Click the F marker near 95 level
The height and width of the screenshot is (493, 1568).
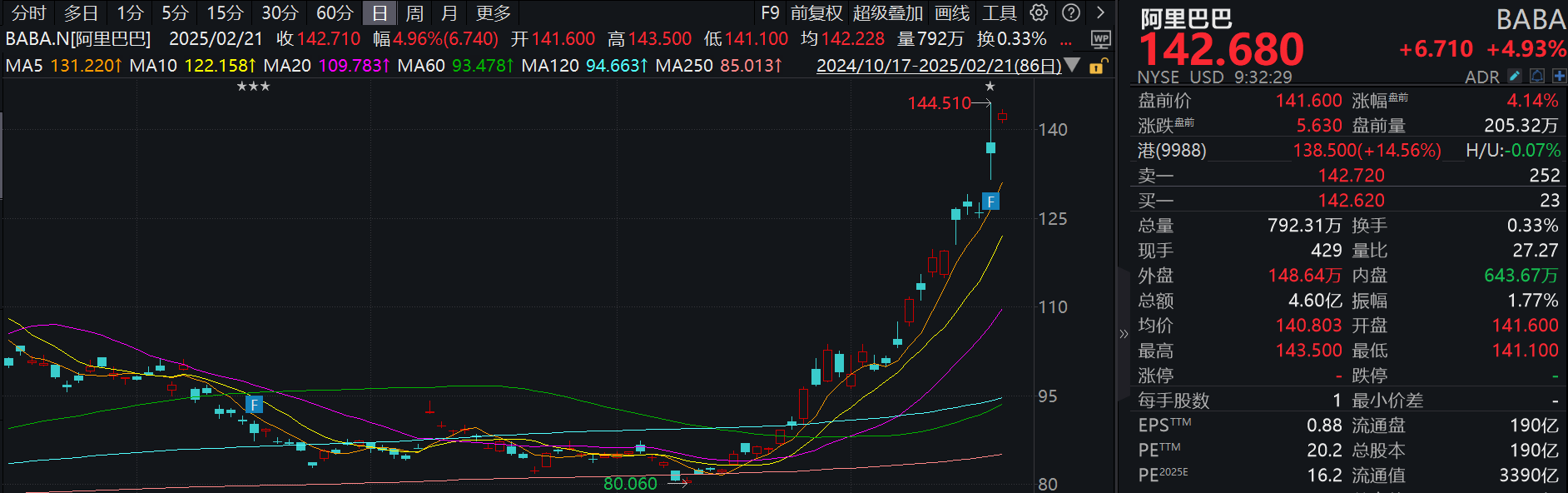[255, 405]
